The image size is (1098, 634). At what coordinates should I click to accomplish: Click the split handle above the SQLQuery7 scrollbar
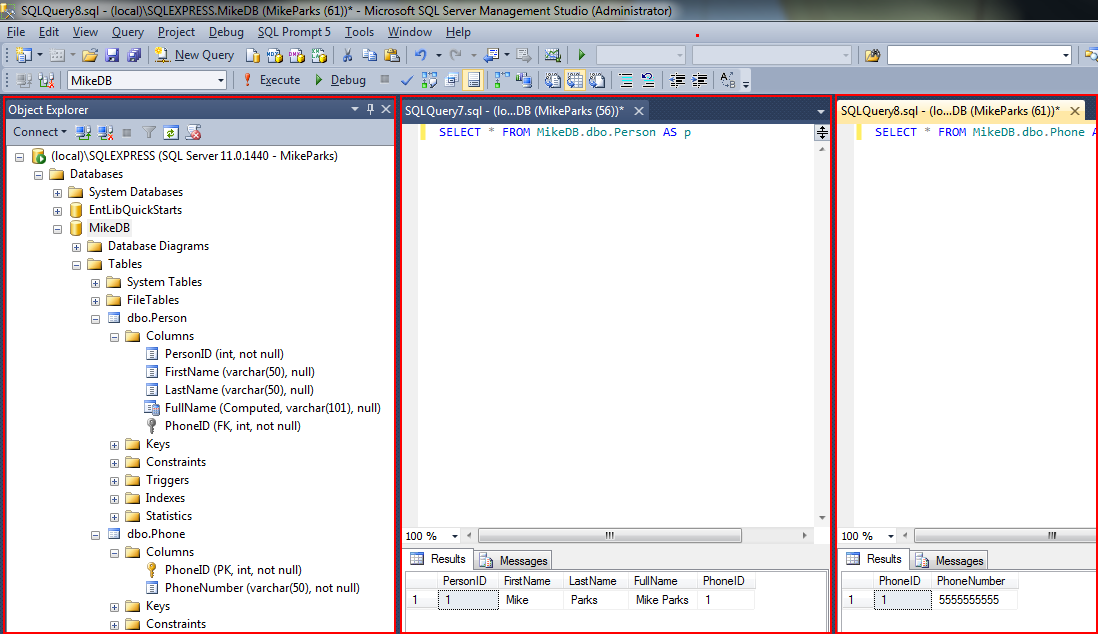822,132
